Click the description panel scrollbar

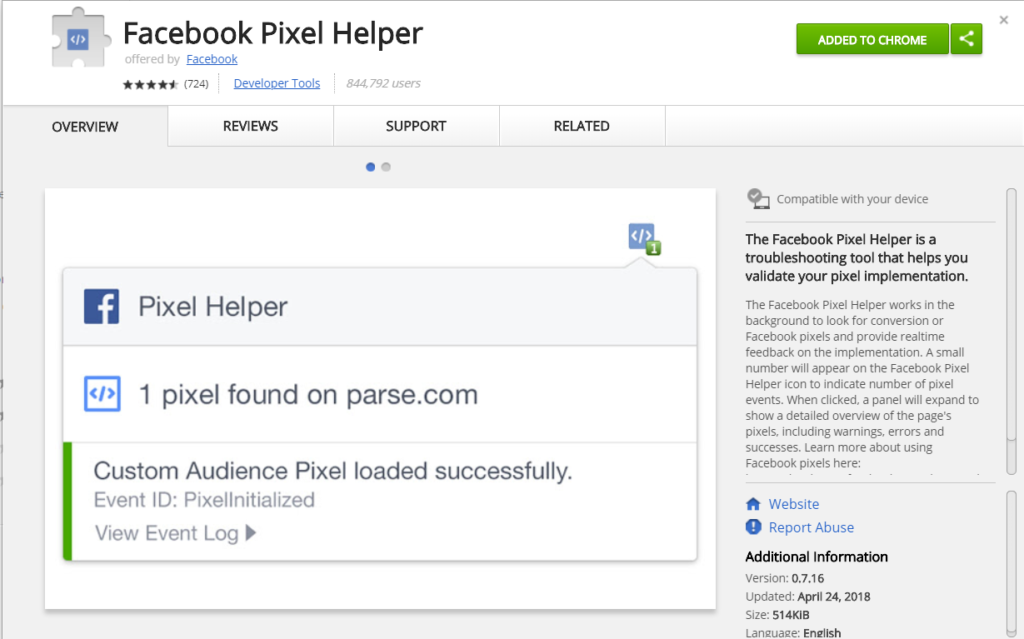(1012, 331)
